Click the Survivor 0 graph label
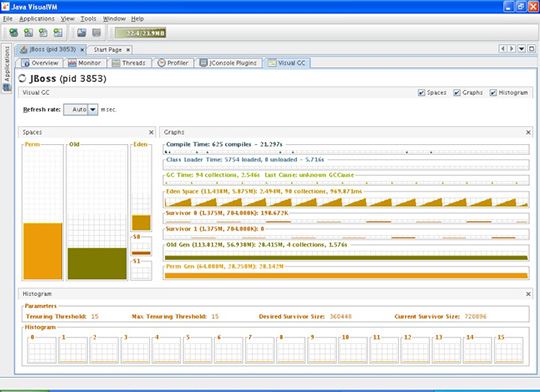Screen dimensions: 540x392 (227, 213)
